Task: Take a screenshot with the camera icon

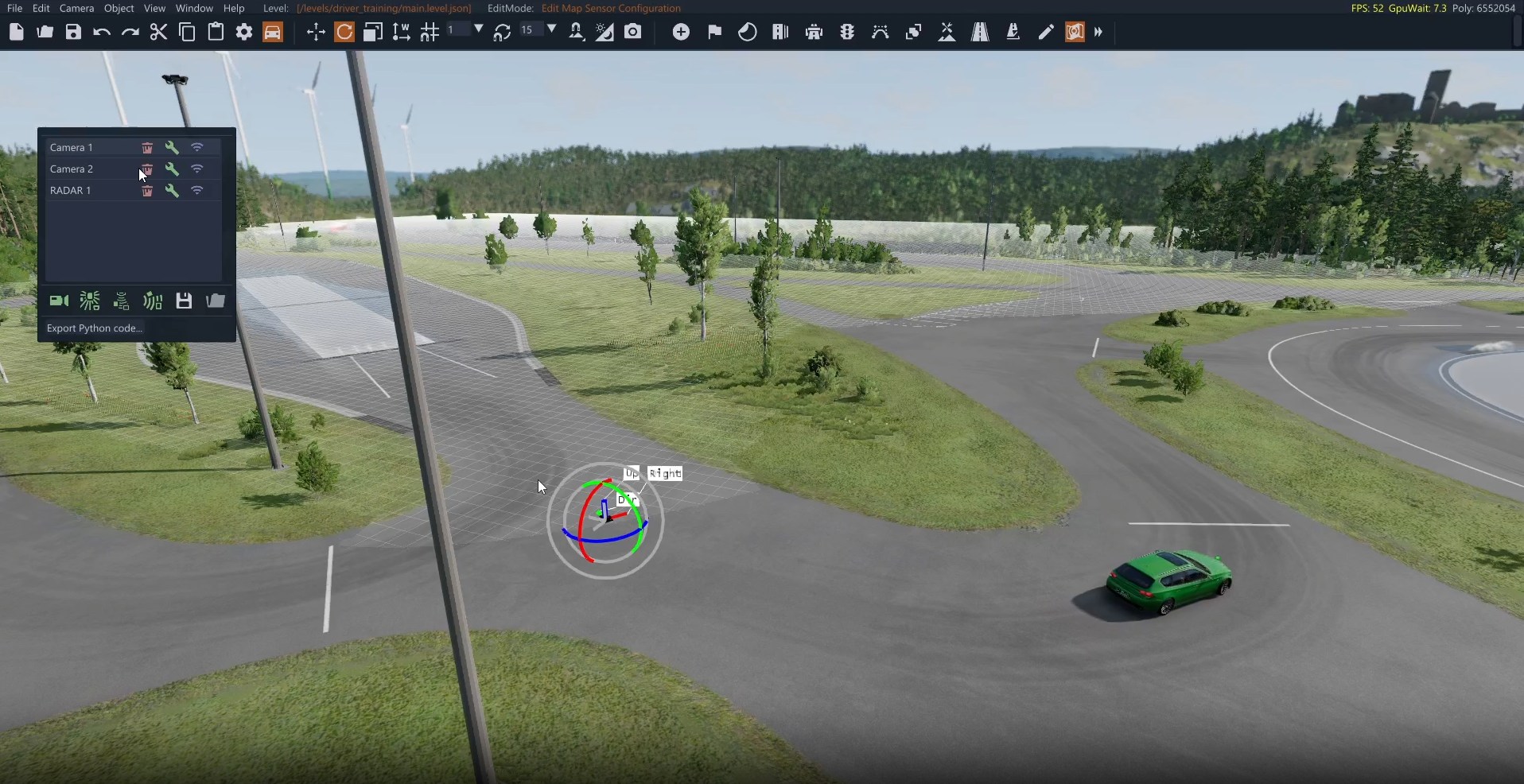Action: [633, 33]
